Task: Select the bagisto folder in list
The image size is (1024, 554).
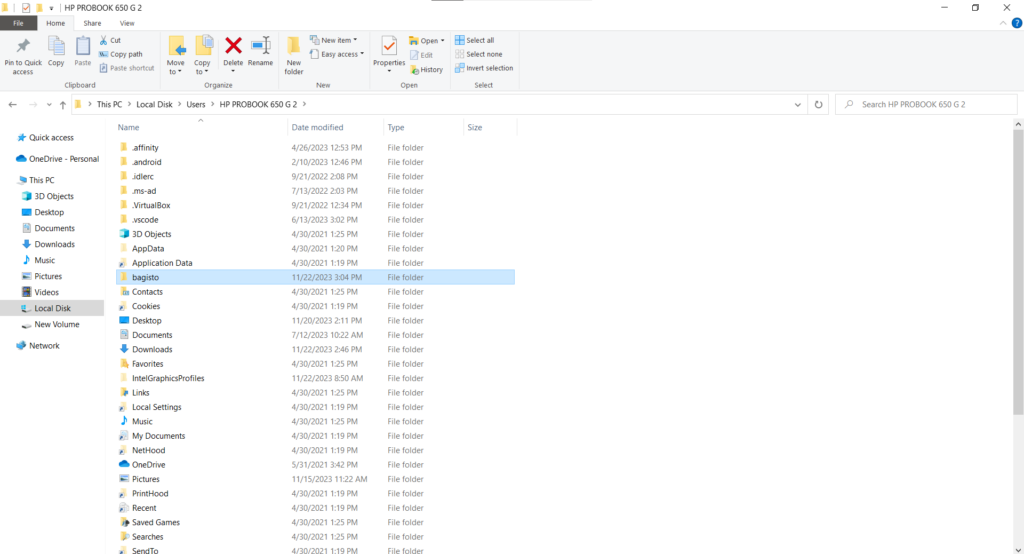Action: pos(147,277)
